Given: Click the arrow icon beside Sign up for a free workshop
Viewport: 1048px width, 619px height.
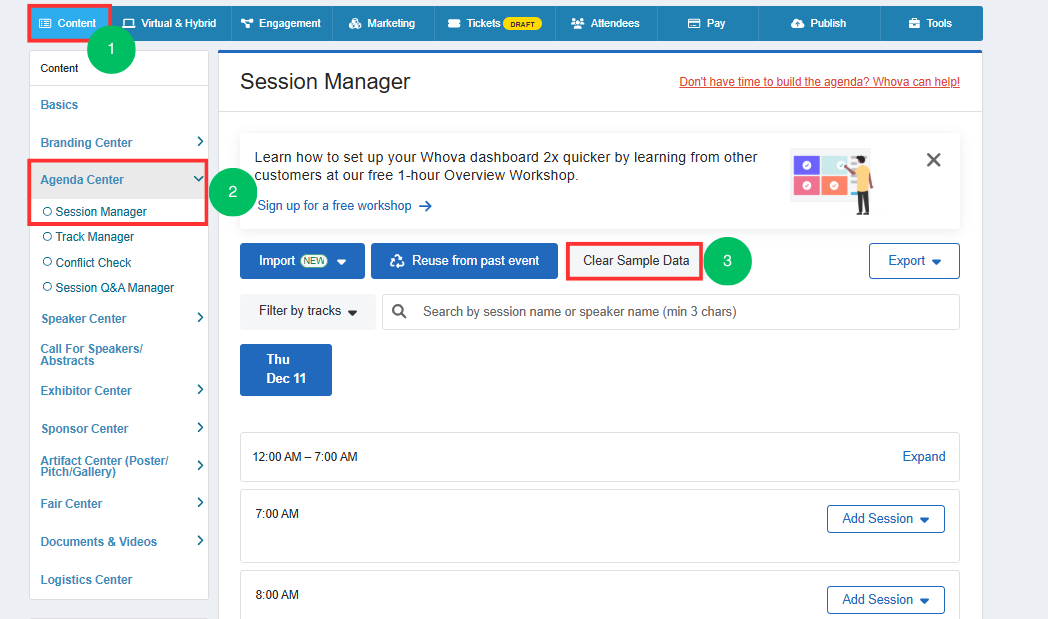Looking at the screenshot, I should pyautogui.click(x=425, y=207).
